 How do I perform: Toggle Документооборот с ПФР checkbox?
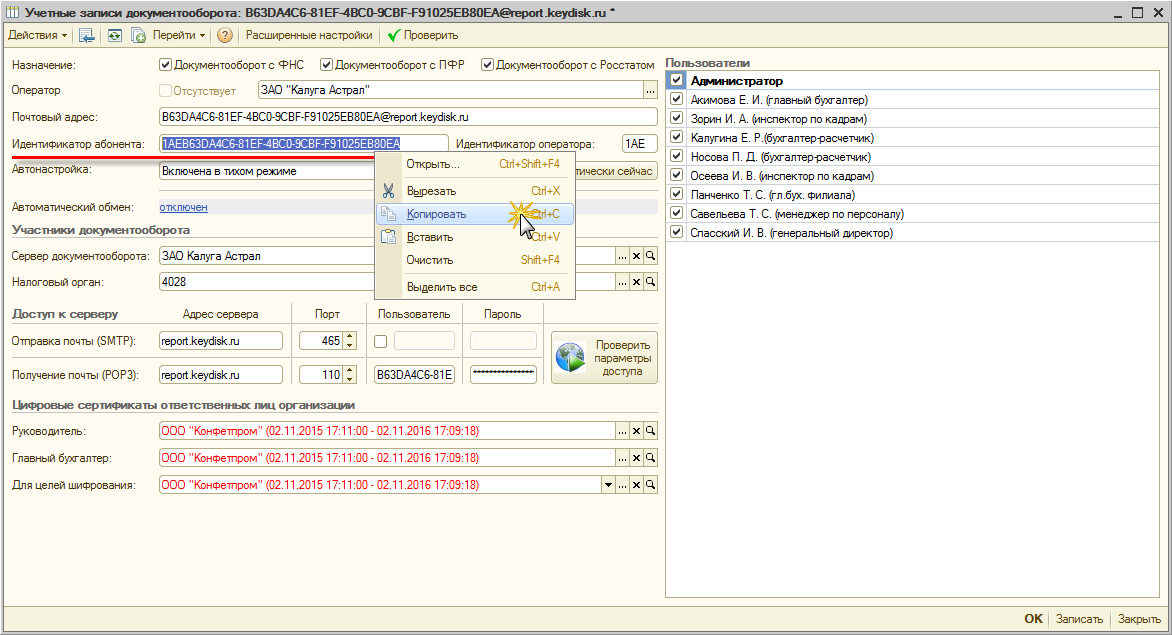[326, 65]
